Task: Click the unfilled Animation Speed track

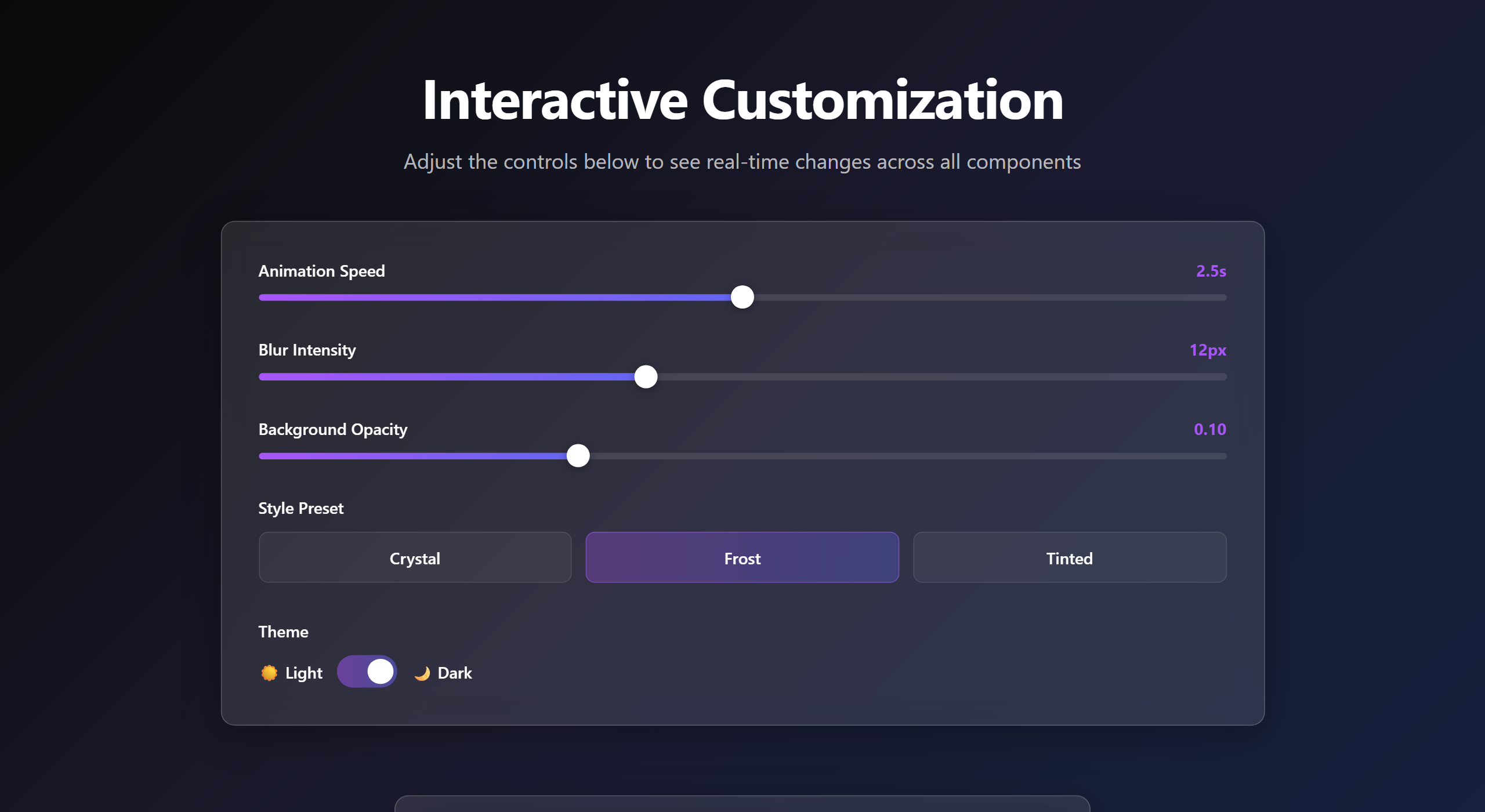Action: coord(986,298)
